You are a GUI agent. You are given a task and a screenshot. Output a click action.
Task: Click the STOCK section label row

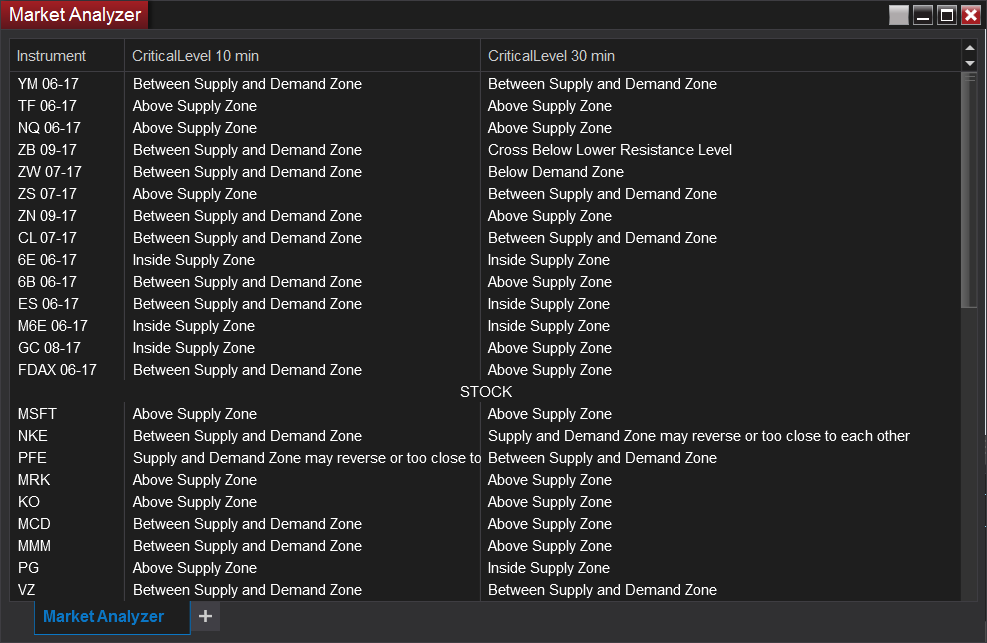pos(486,392)
